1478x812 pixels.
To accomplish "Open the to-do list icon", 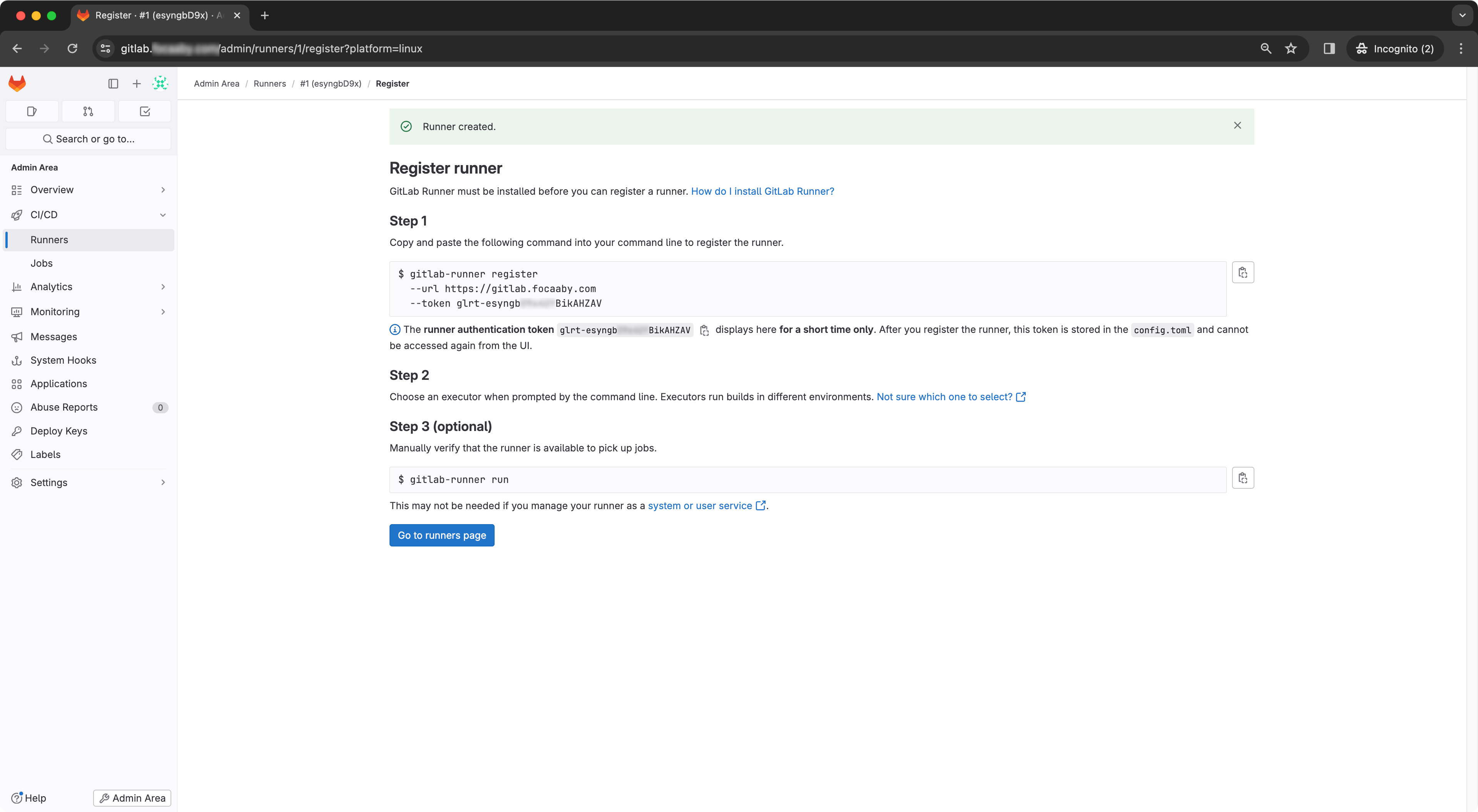I will tap(145, 111).
